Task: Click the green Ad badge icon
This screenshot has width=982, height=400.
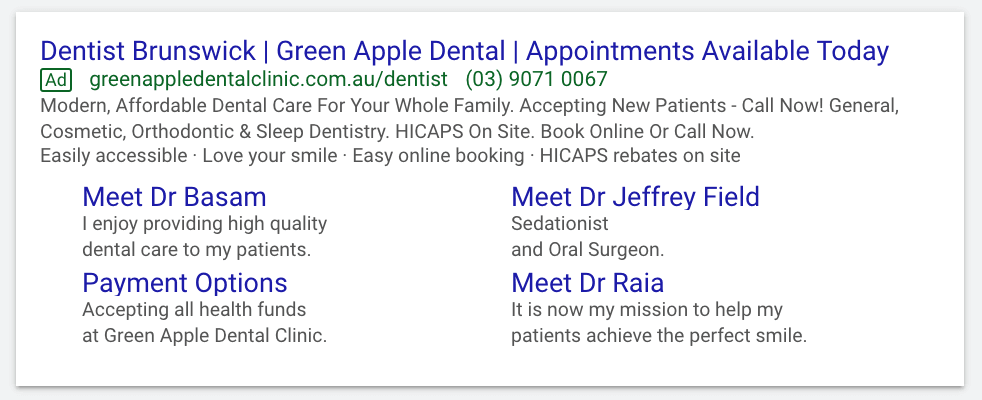Action: [56, 80]
